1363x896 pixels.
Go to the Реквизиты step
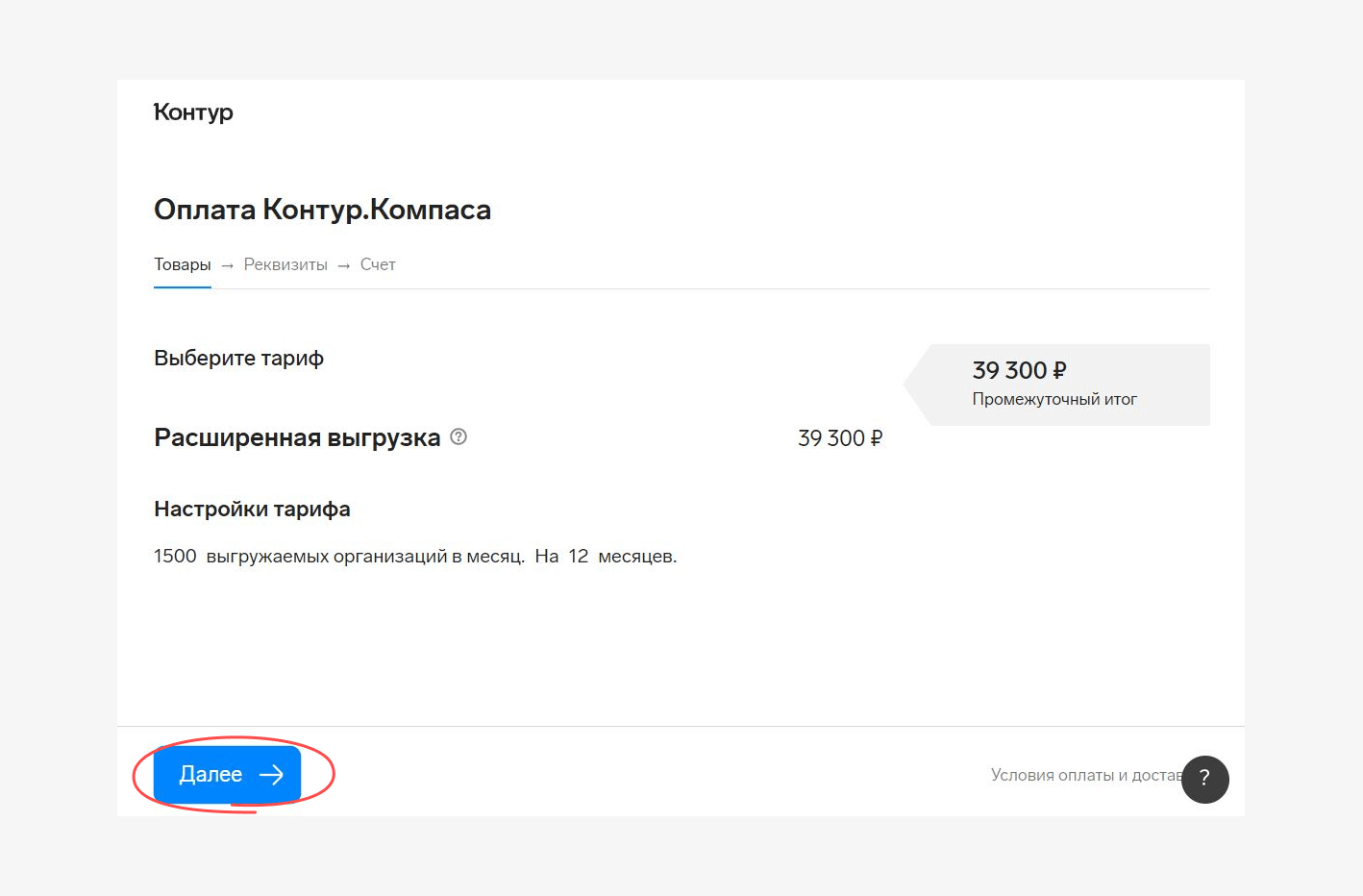coord(285,264)
